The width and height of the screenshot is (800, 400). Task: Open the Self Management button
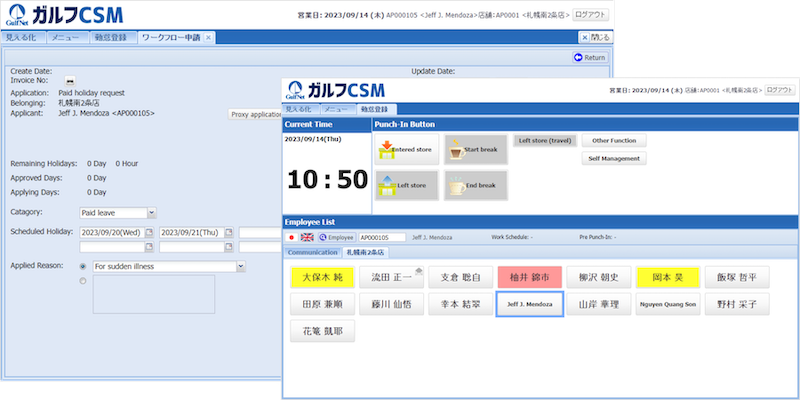615,158
